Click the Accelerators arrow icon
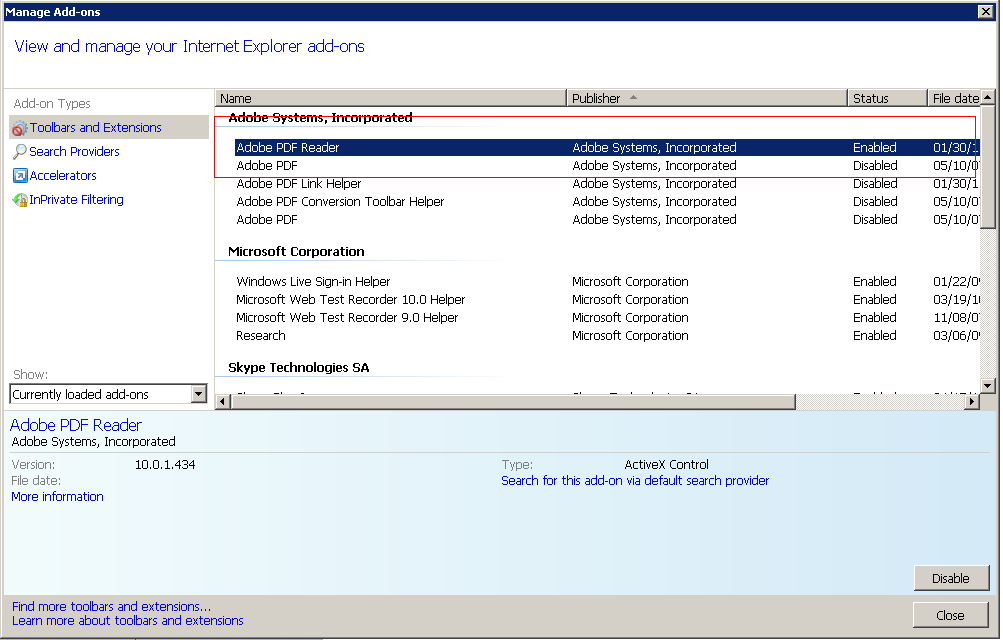 pos(20,176)
